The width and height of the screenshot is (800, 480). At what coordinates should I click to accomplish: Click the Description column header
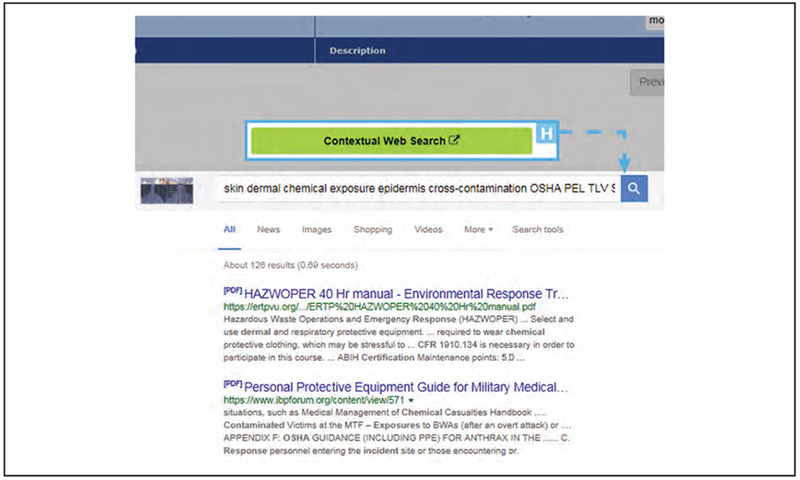(358, 50)
